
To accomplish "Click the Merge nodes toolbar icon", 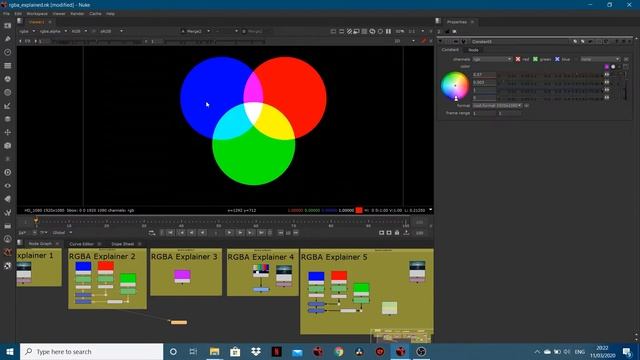I will coord(7,119).
